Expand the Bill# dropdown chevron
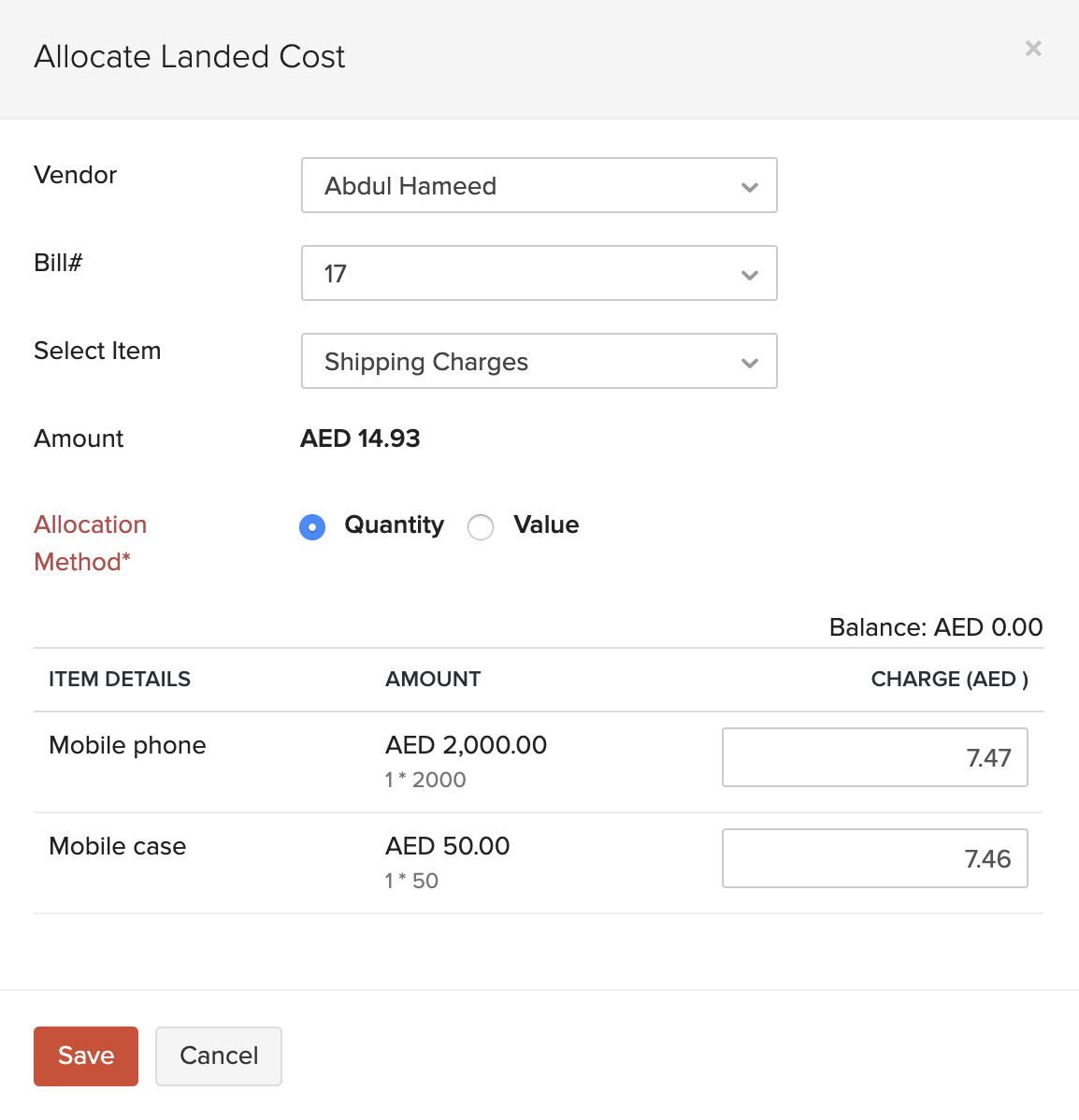Viewport: 1079px width, 1120px height. click(749, 274)
